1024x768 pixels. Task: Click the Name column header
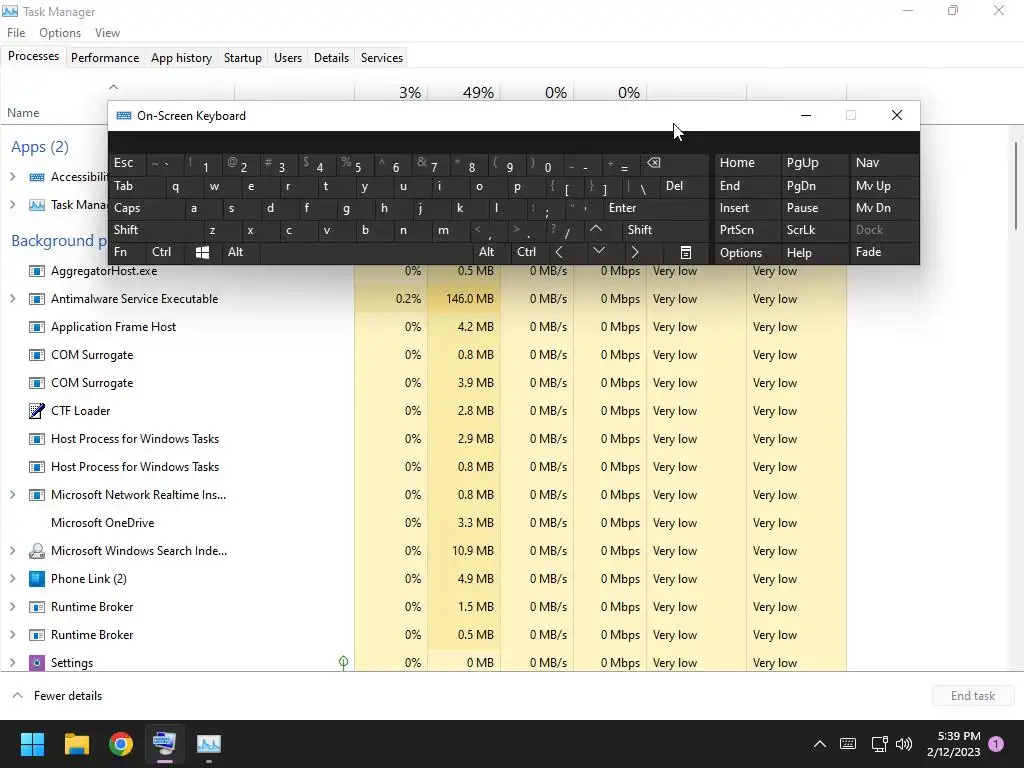(x=23, y=113)
